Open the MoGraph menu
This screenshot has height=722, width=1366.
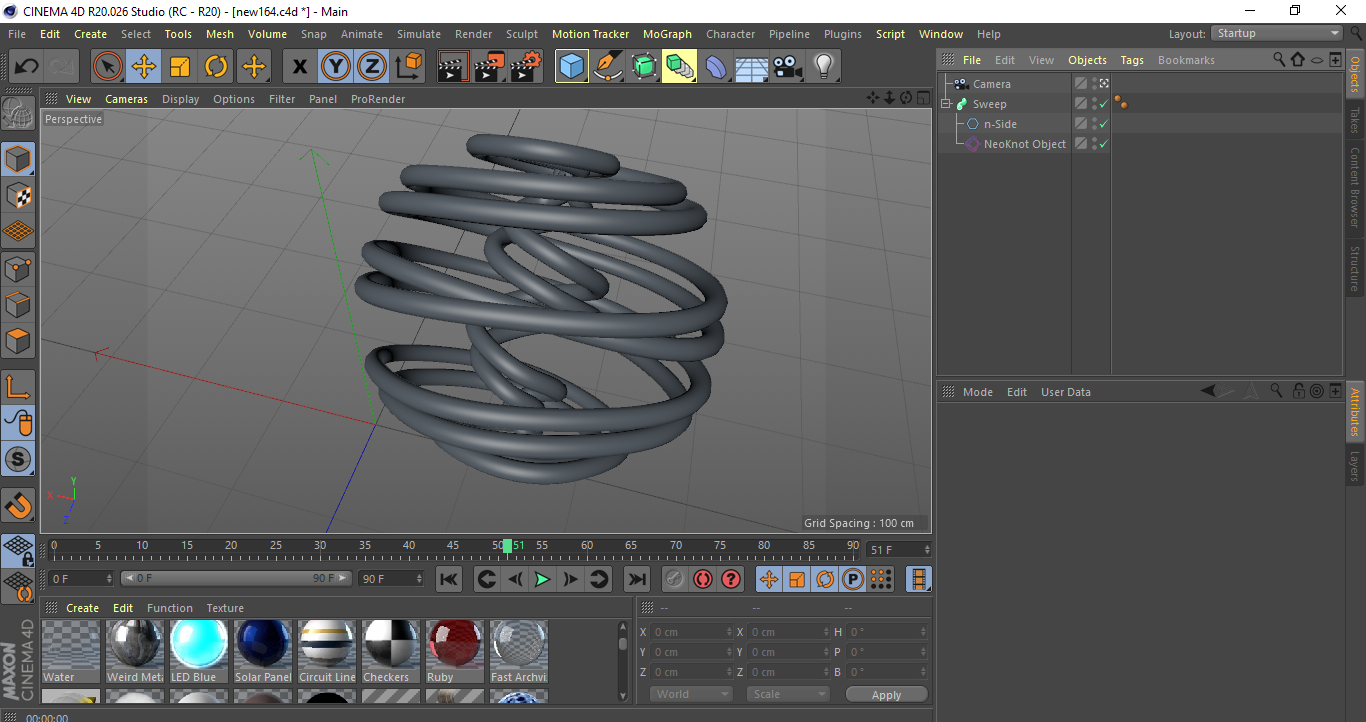pos(667,34)
